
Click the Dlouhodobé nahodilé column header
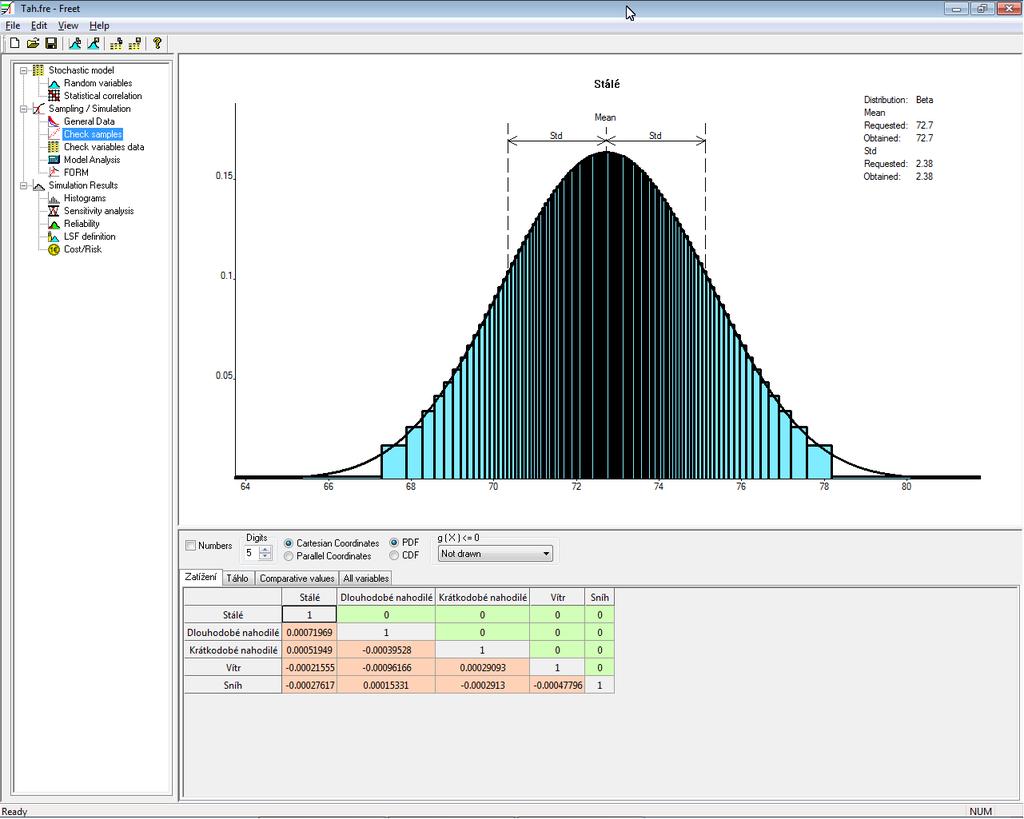point(386,598)
